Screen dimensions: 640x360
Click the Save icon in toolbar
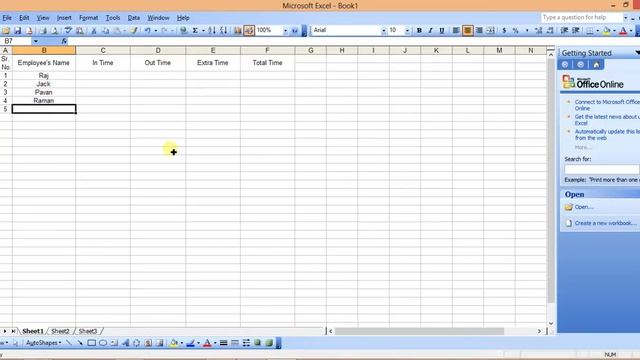click(x=18, y=31)
